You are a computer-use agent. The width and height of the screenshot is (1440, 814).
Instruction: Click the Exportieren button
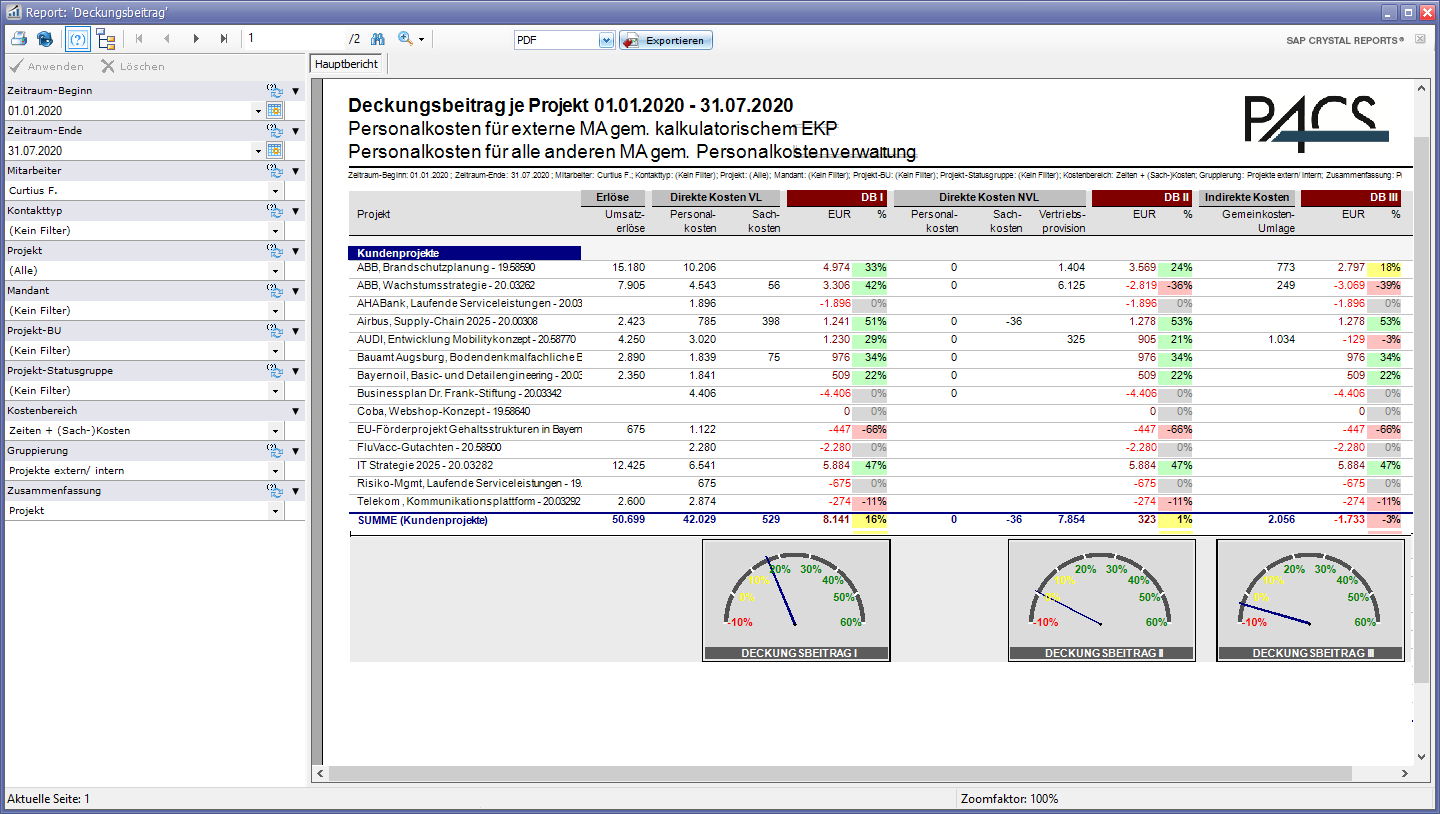(x=666, y=40)
